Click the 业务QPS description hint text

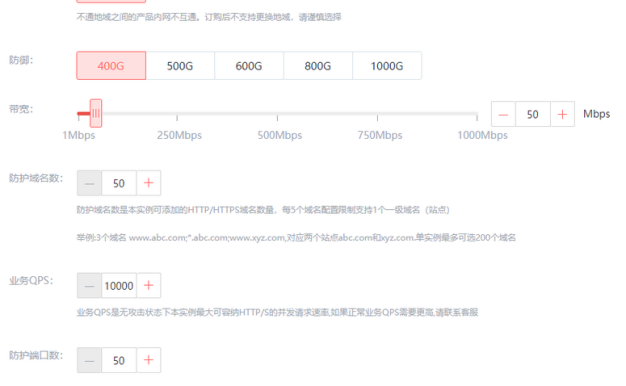pyautogui.click(x=277, y=312)
